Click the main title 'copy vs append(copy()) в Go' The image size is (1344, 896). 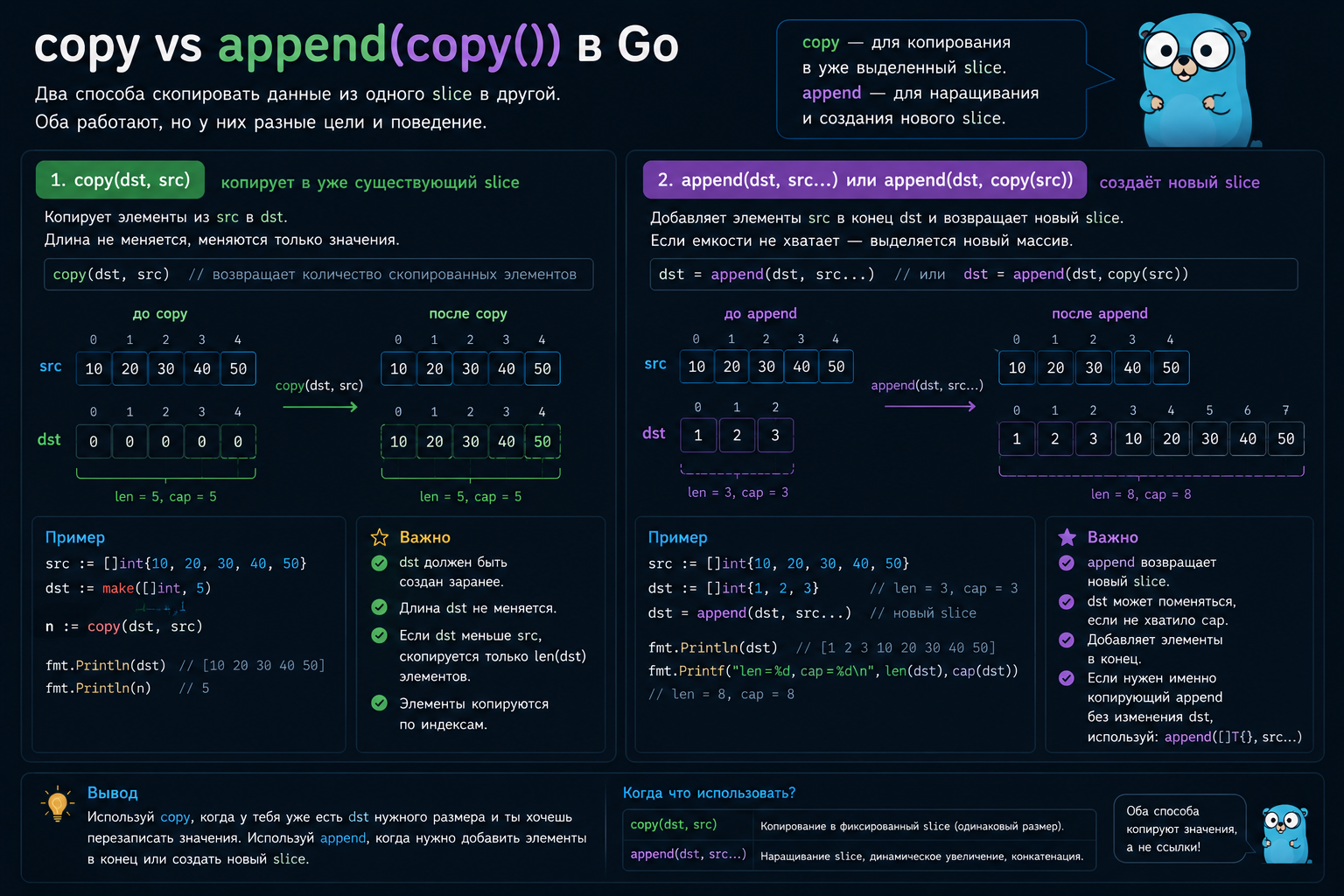tap(356, 44)
